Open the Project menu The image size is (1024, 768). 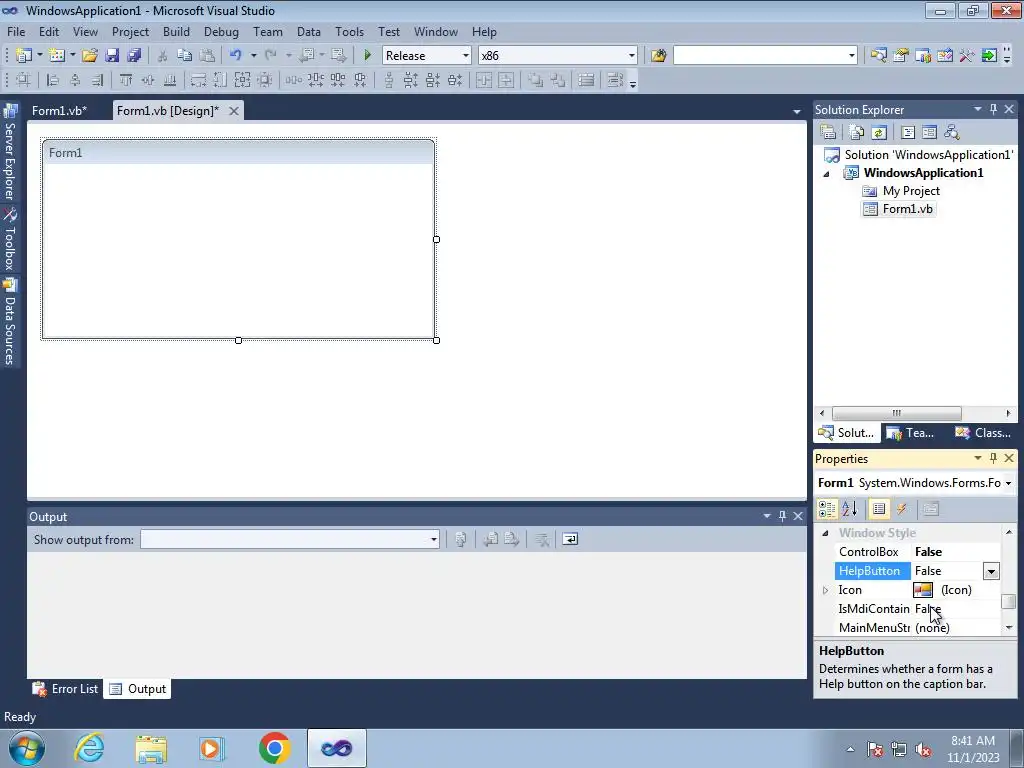pyautogui.click(x=130, y=31)
